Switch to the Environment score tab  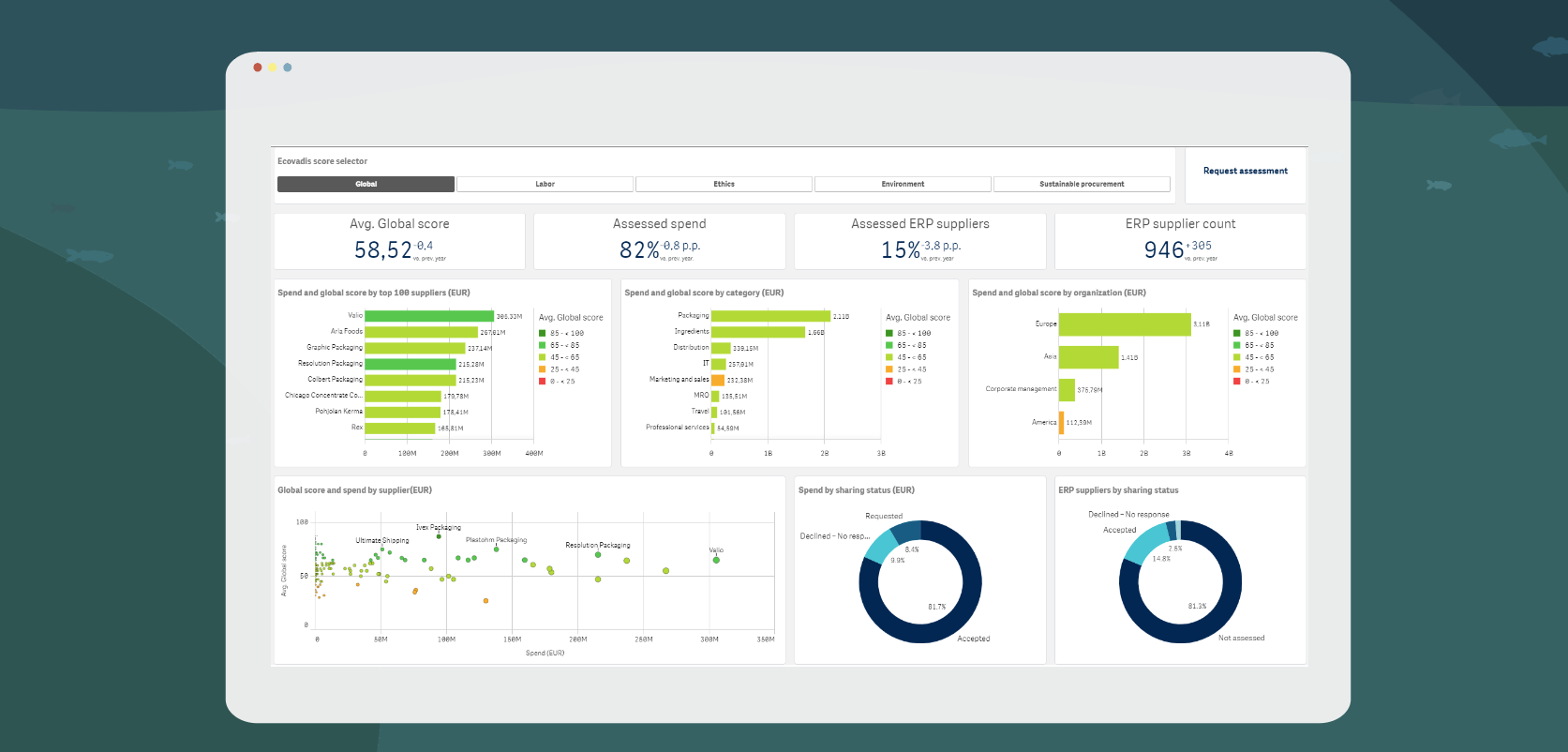(x=903, y=185)
